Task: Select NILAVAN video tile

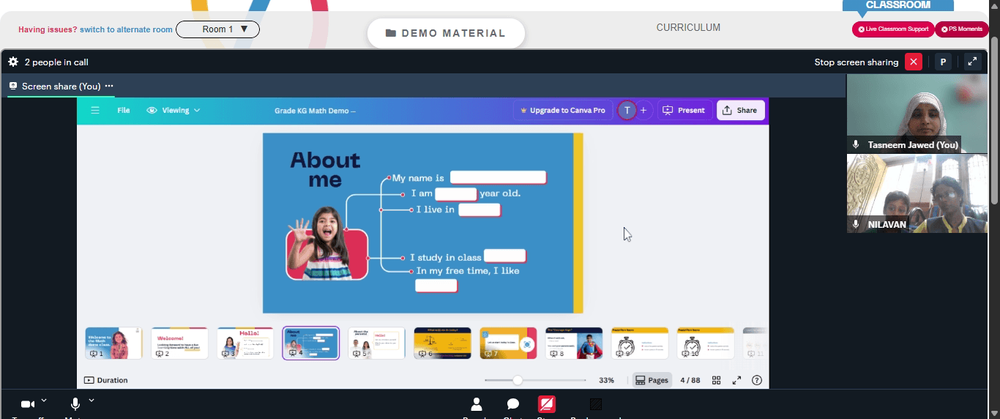Action: point(916,193)
